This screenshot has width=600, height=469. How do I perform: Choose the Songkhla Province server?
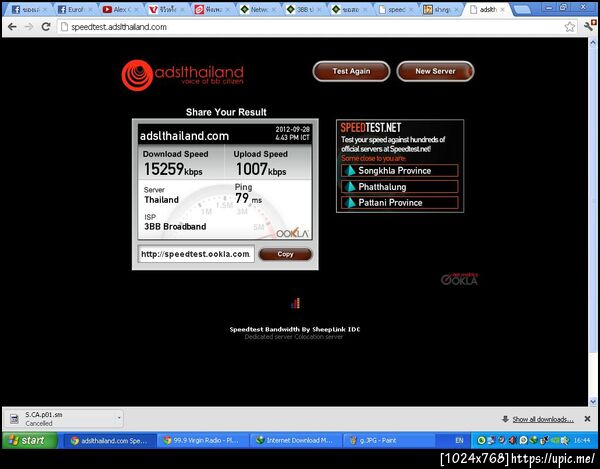(399, 171)
